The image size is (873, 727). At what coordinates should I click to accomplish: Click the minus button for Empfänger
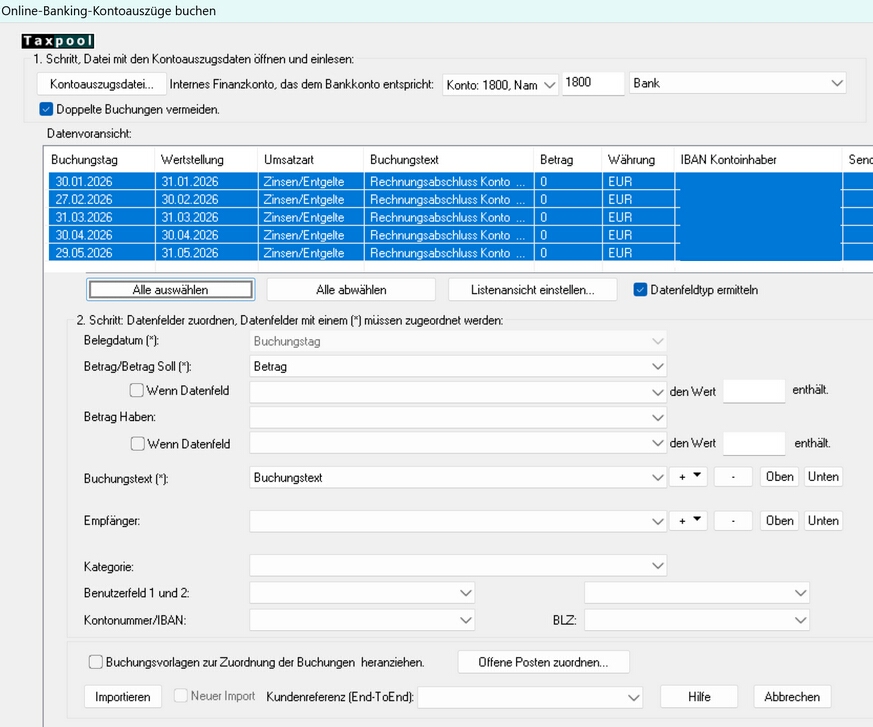point(733,520)
